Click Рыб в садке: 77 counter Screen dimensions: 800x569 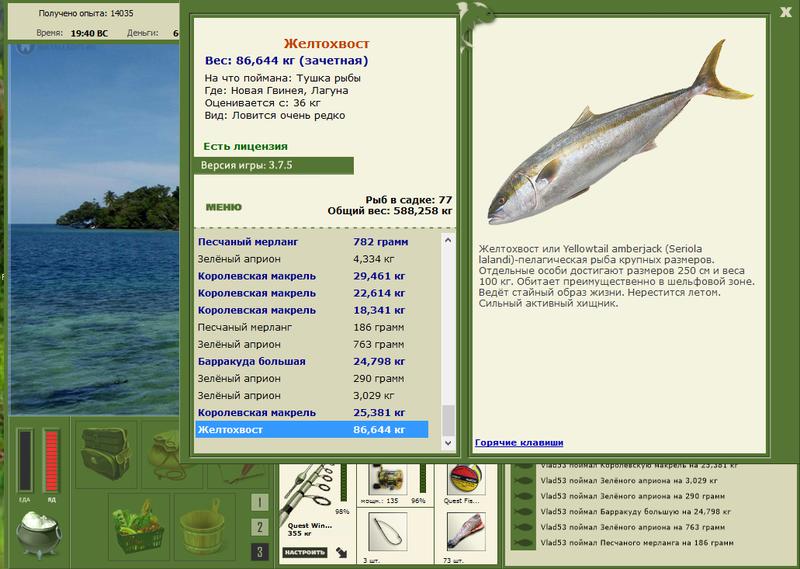click(409, 200)
